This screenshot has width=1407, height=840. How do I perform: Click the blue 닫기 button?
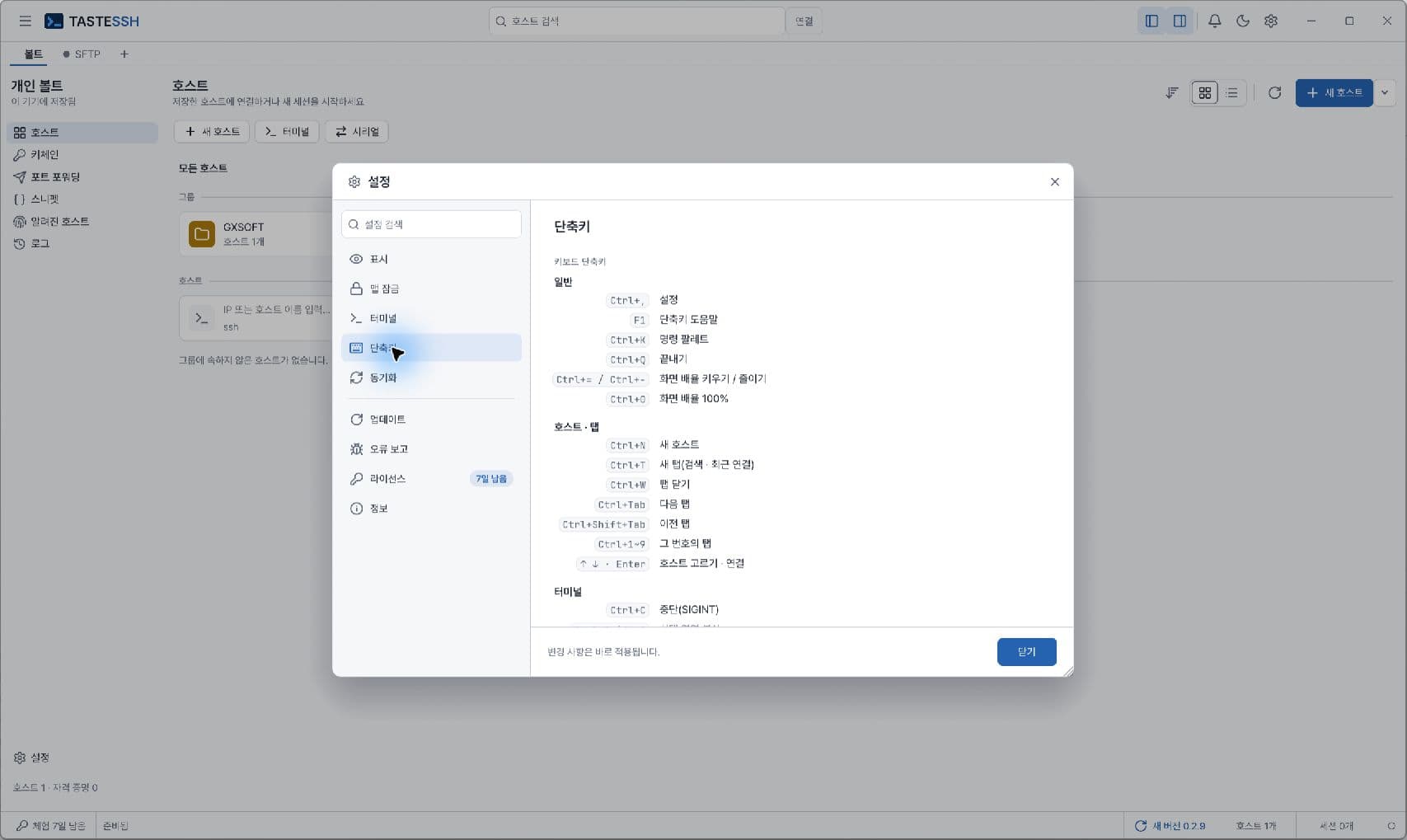1026,652
